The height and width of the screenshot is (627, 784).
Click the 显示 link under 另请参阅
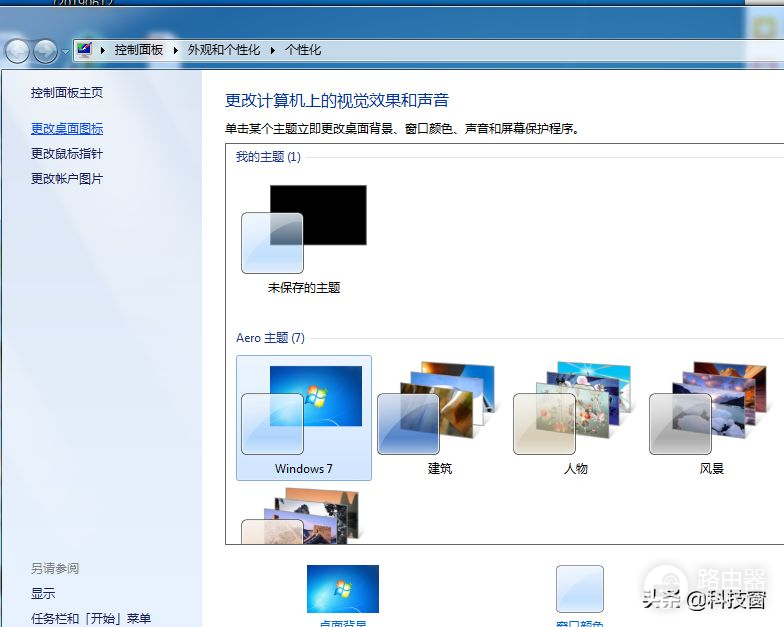pyautogui.click(x=43, y=594)
